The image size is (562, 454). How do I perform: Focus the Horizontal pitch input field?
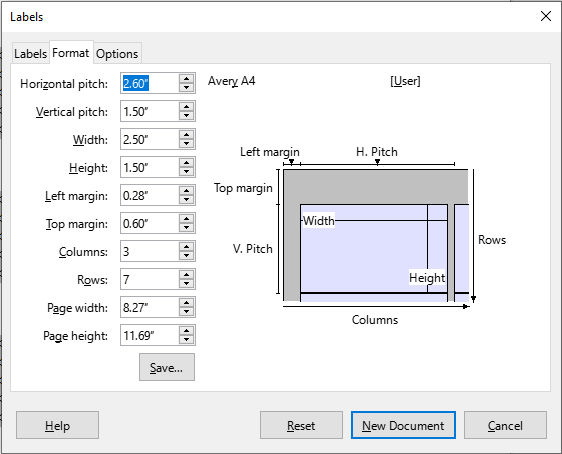(x=150, y=83)
